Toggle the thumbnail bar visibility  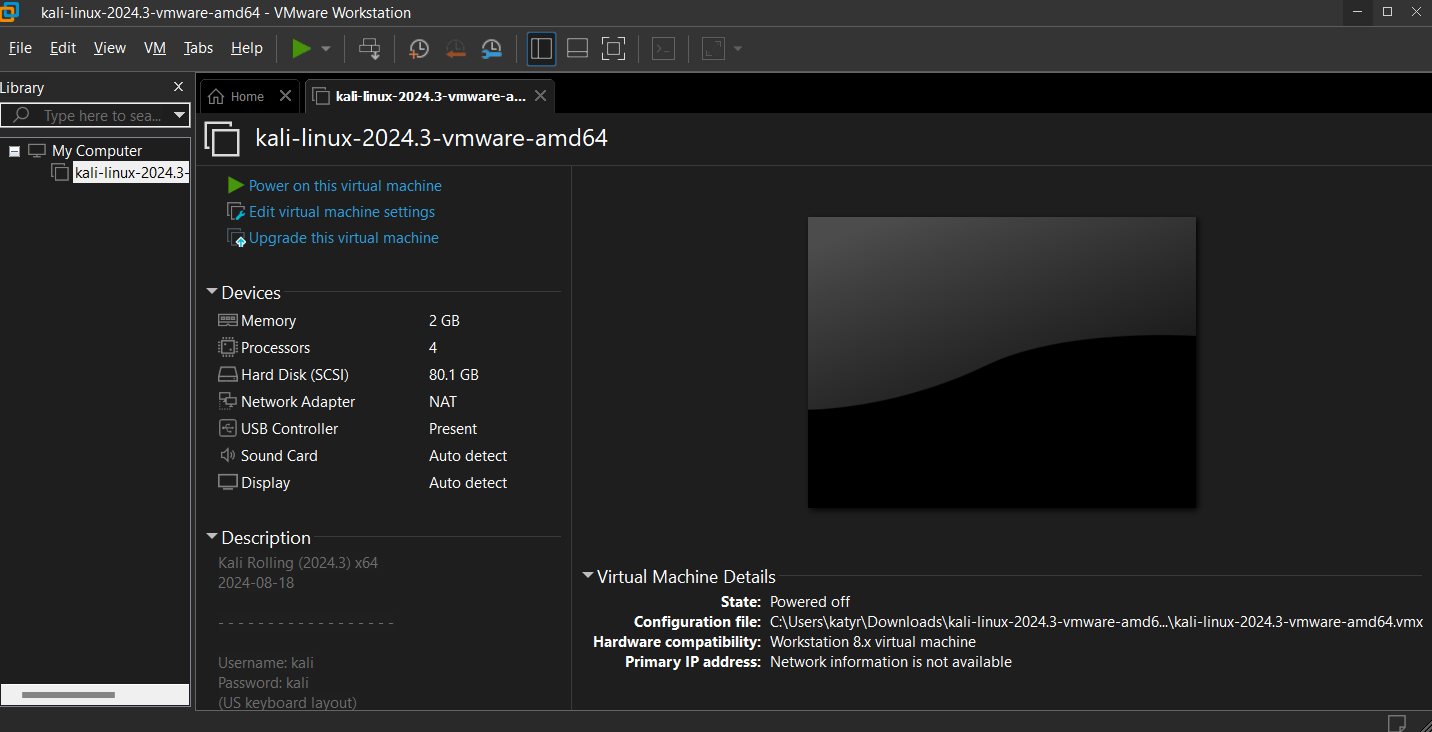pyautogui.click(x=577, y=48)
